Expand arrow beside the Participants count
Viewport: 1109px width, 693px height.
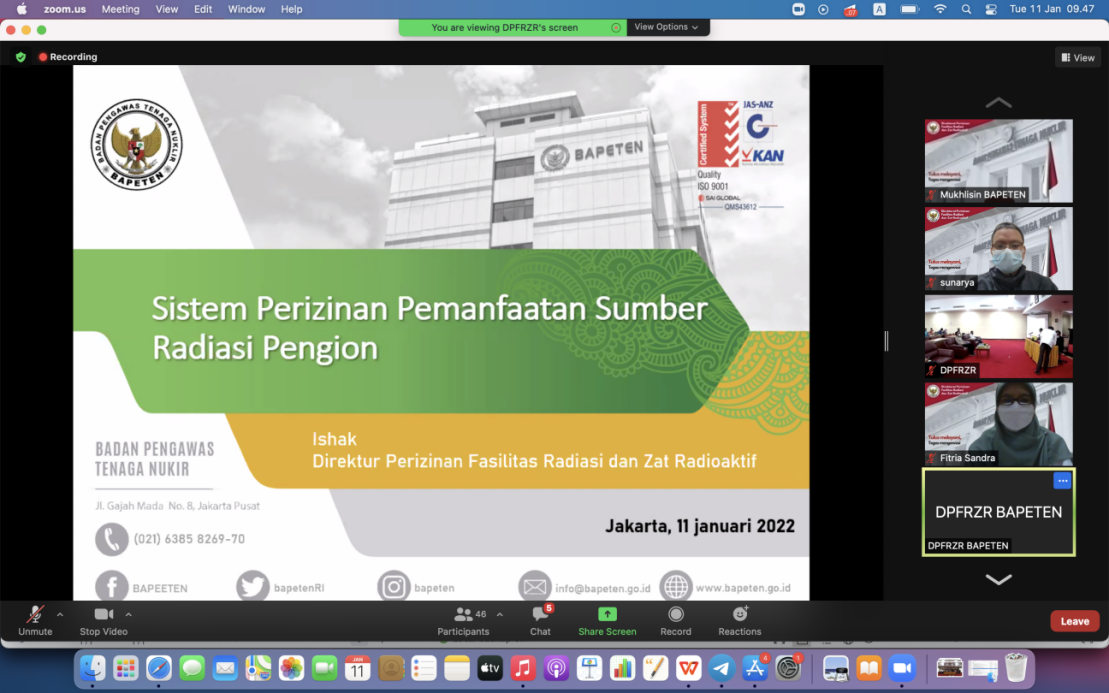(500, 615)
